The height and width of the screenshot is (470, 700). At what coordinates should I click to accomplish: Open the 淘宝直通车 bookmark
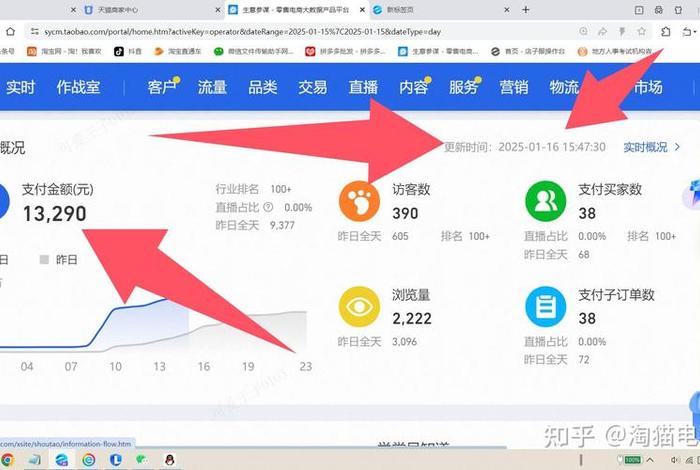click(x=177, y=52)
